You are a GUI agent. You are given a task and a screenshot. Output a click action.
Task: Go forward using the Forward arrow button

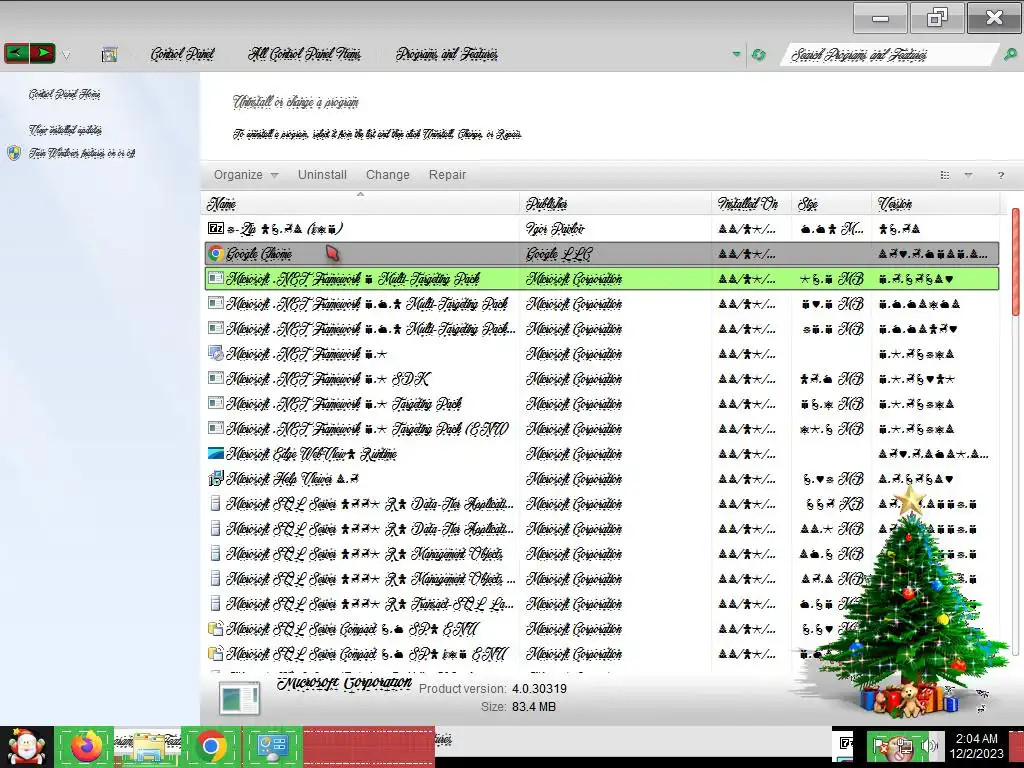coord(42,53)
